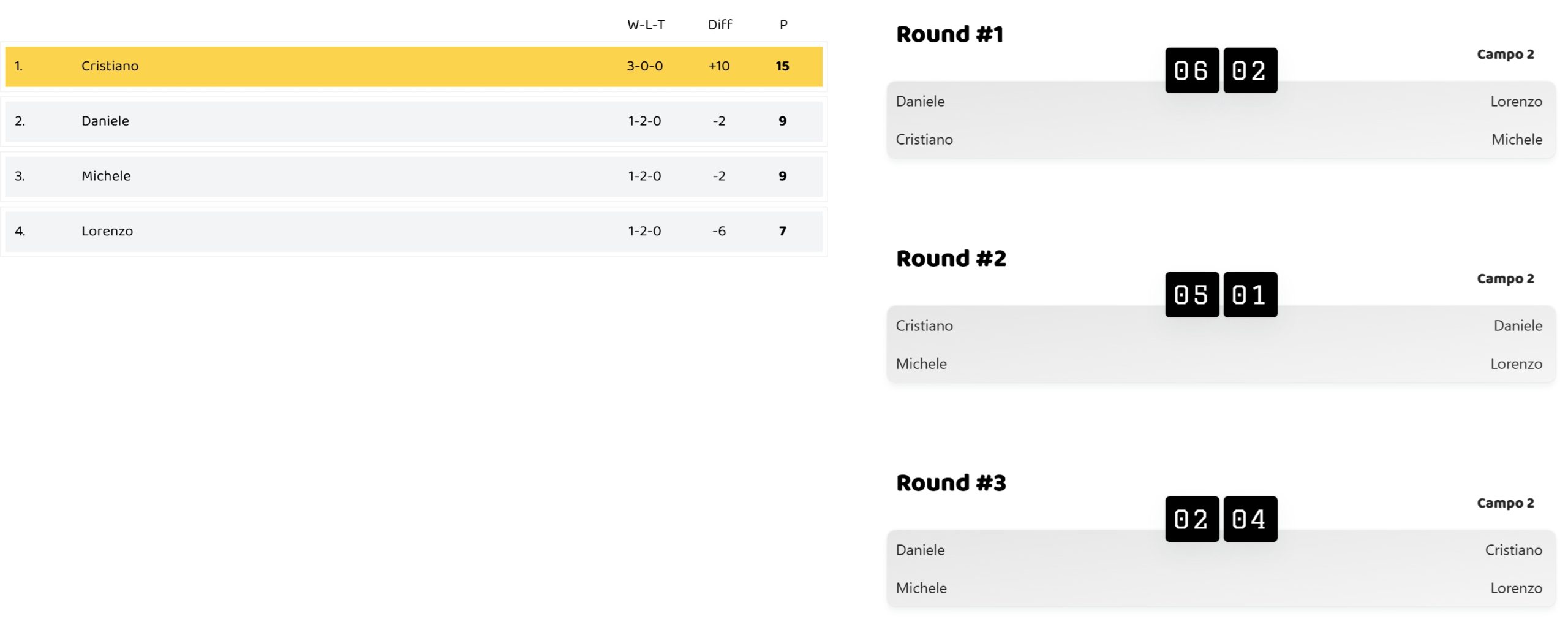Click Cristiano's 15 points value
1568x635 pixels.
(x=782, y=66)
